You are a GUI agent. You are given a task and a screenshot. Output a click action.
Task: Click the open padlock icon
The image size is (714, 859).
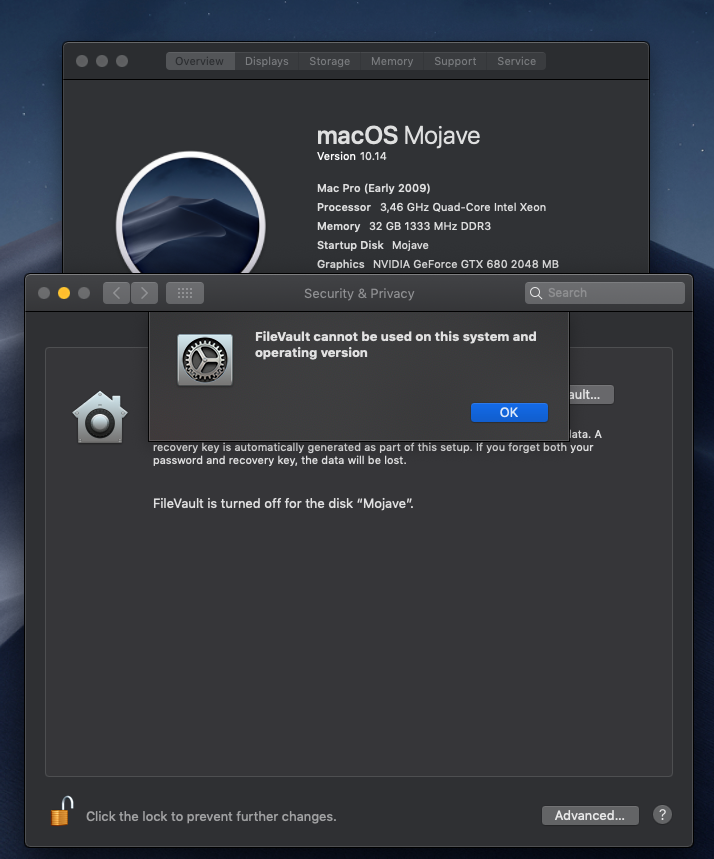click(x=61, y=811)
